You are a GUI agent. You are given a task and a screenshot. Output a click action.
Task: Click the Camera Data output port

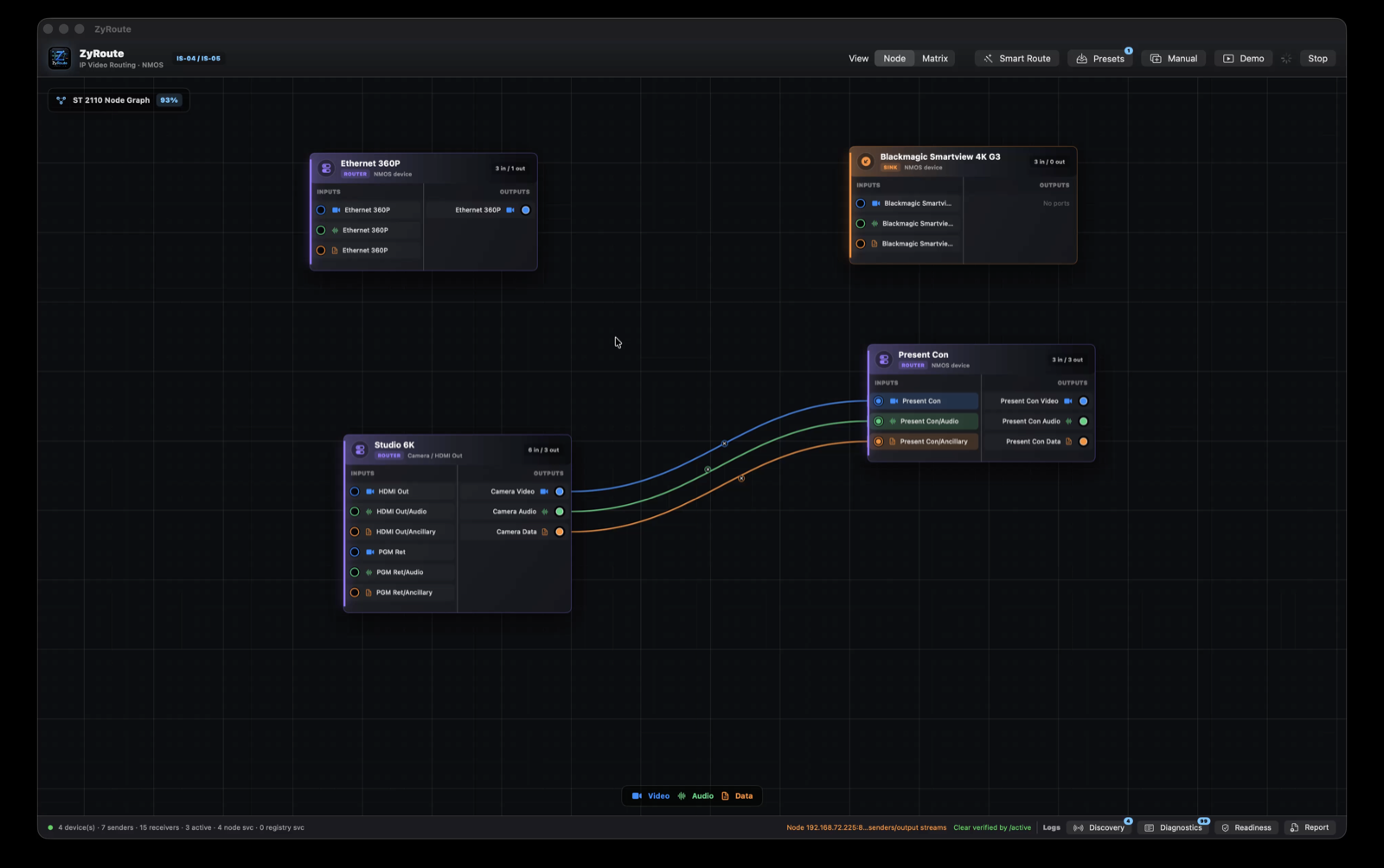(x=560, y=532)
